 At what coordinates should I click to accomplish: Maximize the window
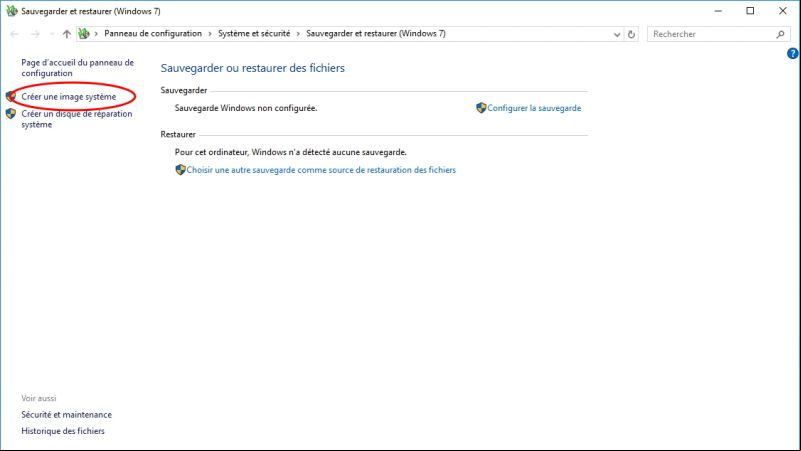coord(750,11)
